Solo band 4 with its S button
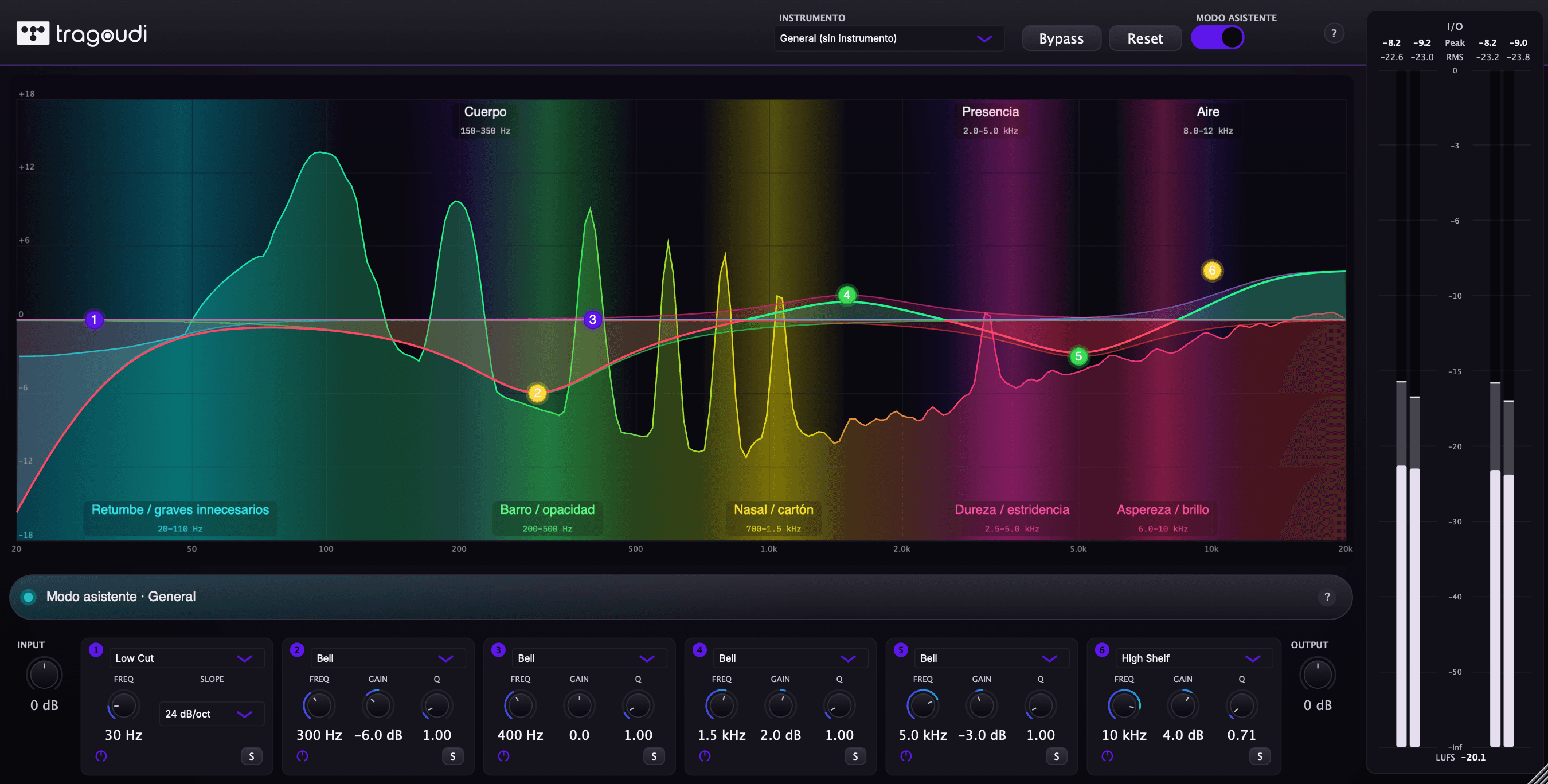1548x784 pixels. tap(855, 756)
